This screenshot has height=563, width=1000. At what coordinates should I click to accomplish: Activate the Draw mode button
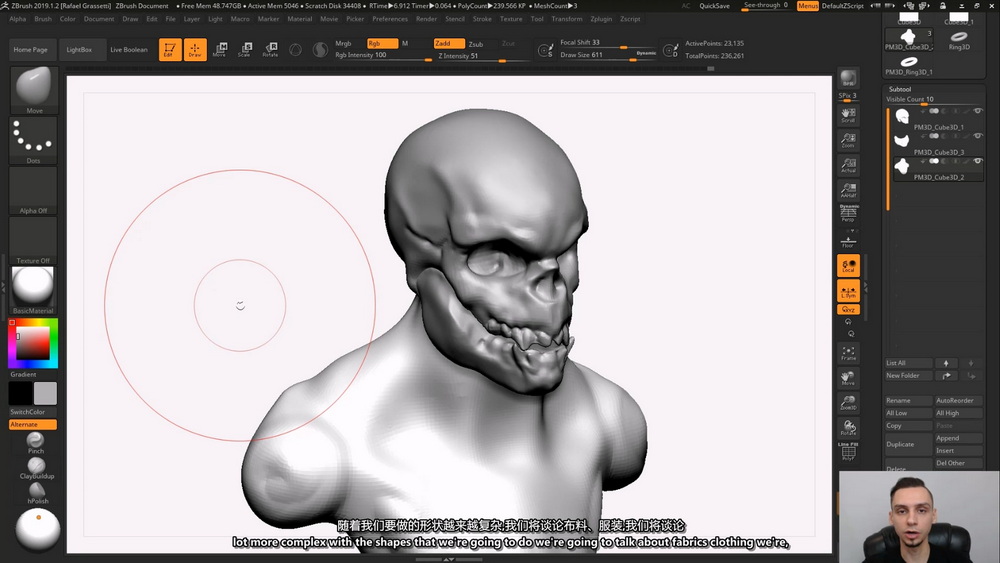coord(195,49)
